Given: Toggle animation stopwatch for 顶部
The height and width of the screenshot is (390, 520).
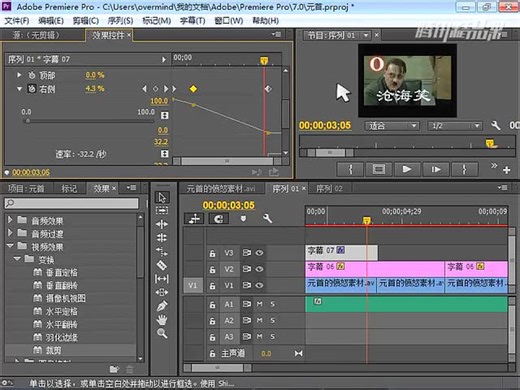Looking at the screenshot, I should pos(32,75).
